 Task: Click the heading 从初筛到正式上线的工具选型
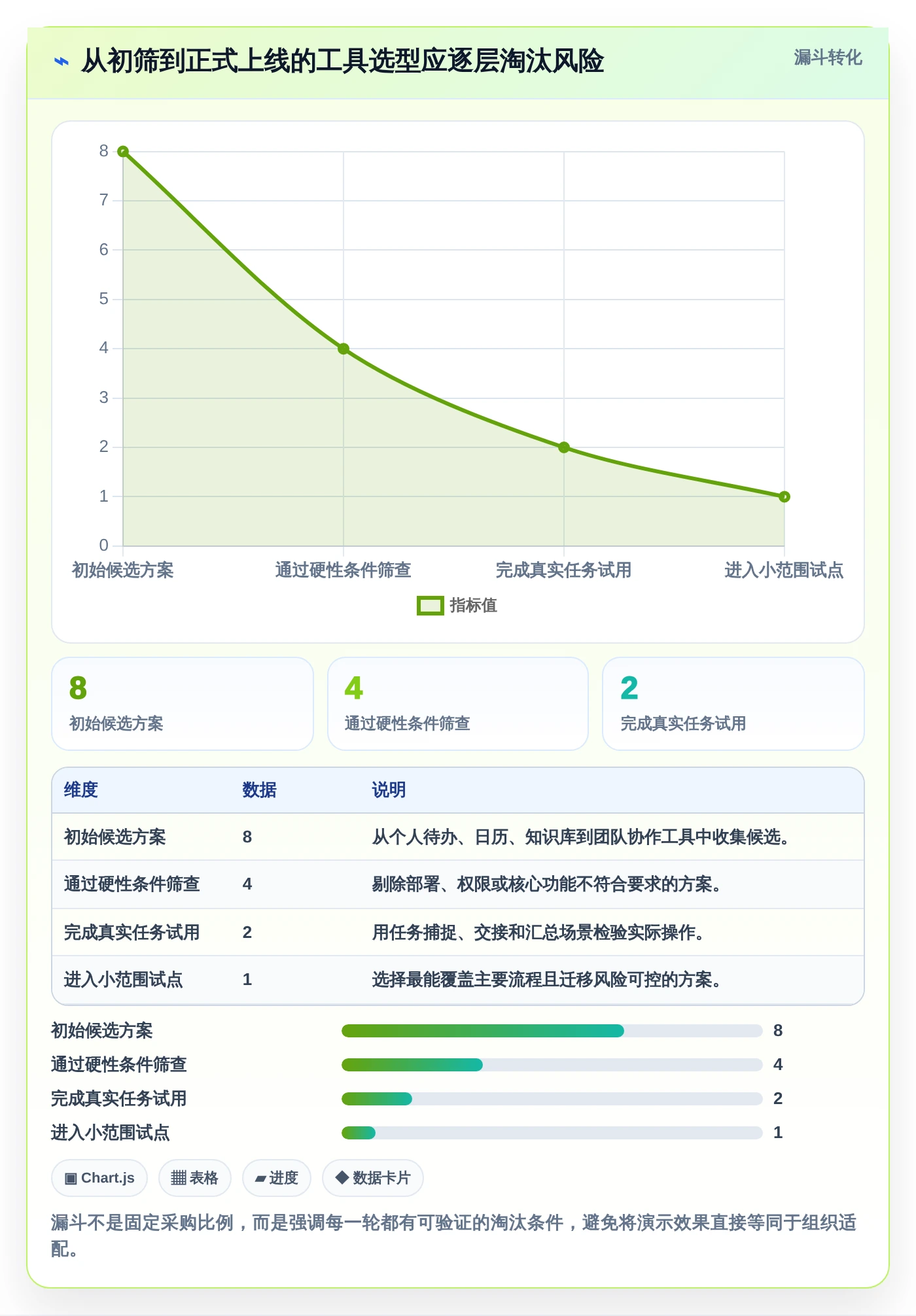(342, 61)
